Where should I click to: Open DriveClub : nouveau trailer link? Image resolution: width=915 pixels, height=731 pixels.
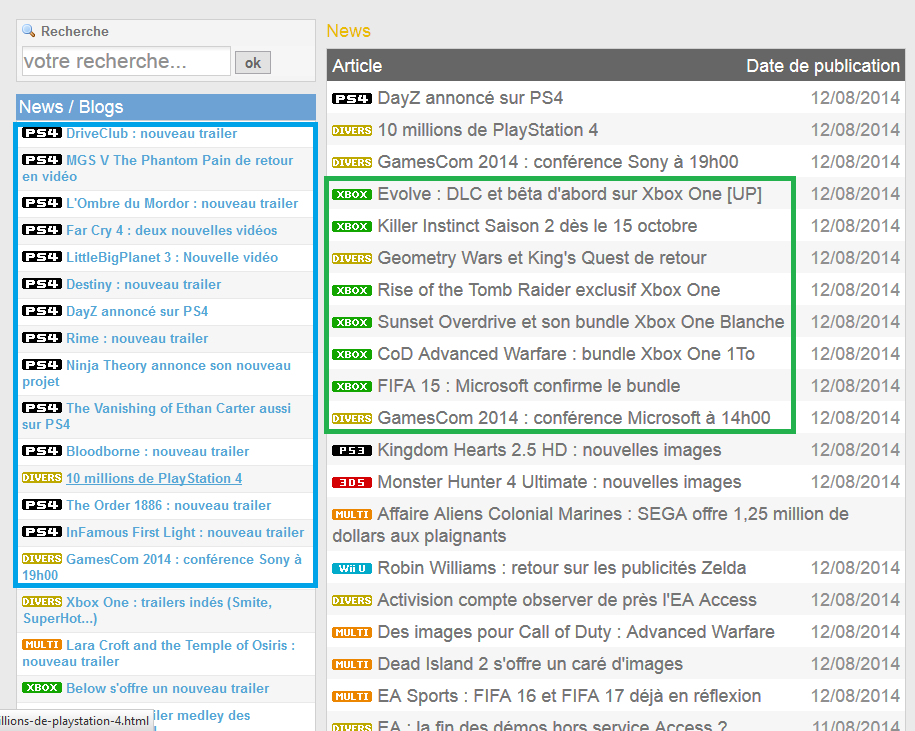tap(151, 133)
